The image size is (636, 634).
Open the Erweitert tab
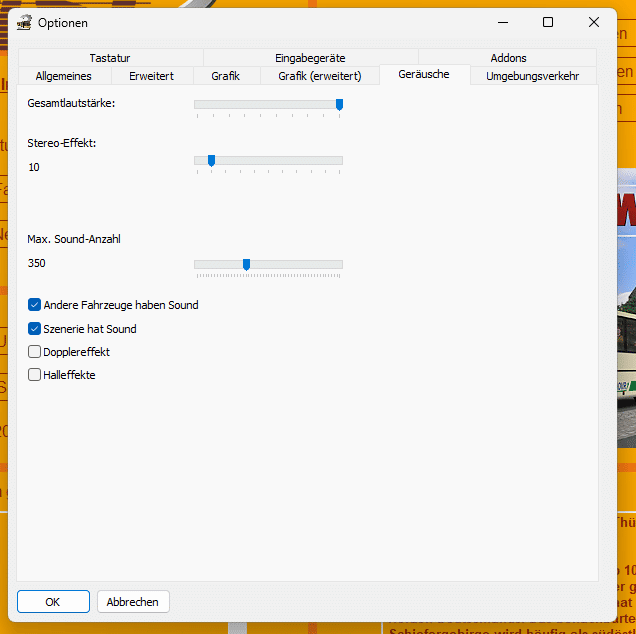pos(151,76)
